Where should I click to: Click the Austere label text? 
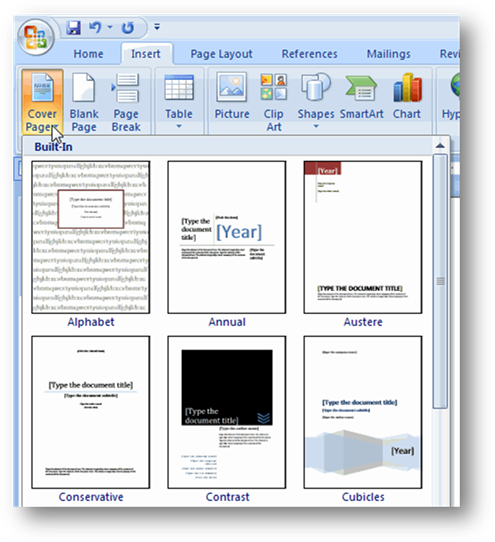click(x=363, y=322)
